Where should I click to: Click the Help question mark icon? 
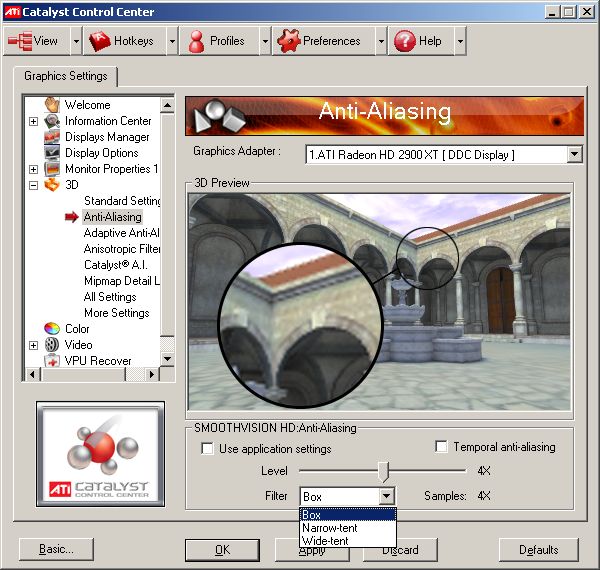pyautogui.click(x=404, y=41)
